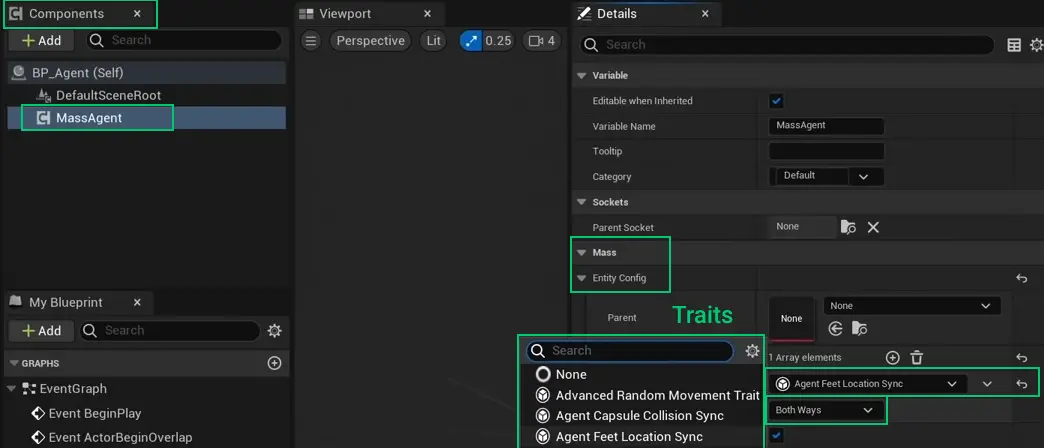
Task: Toggle the scale snapping 0.25 button
Action: (487, 41)
